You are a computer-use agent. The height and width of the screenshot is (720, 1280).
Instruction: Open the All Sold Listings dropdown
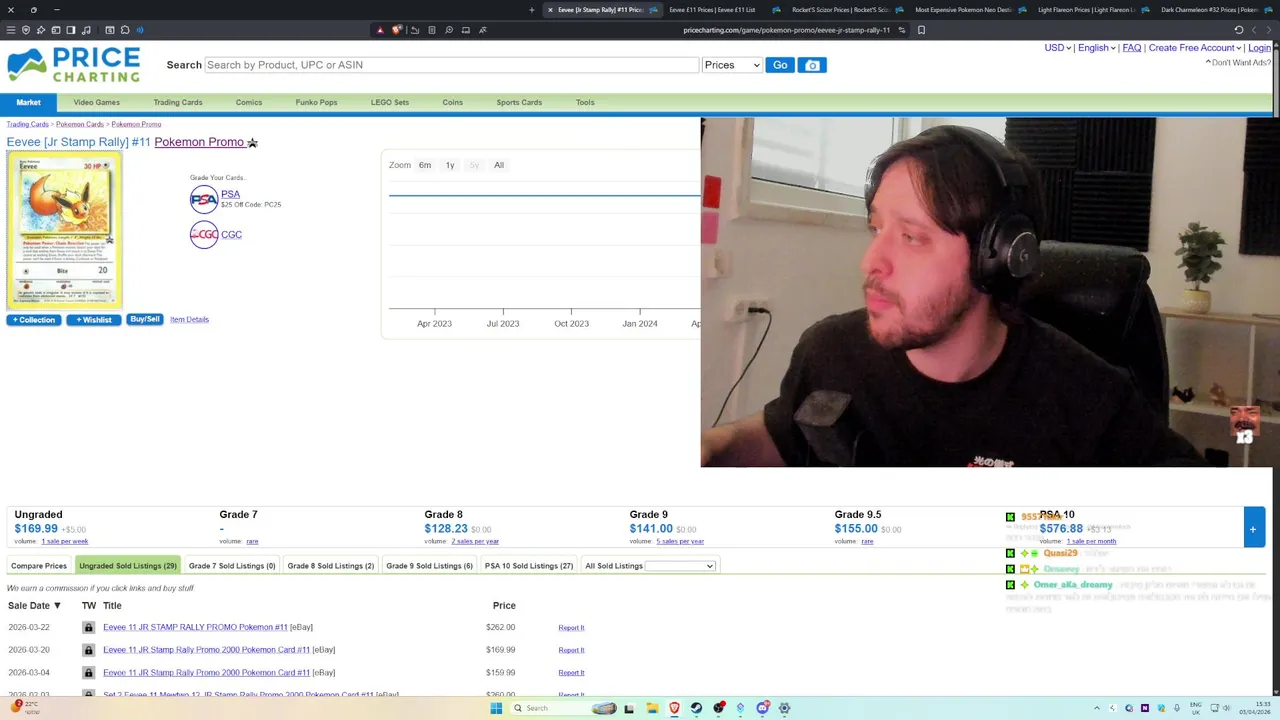680,566
